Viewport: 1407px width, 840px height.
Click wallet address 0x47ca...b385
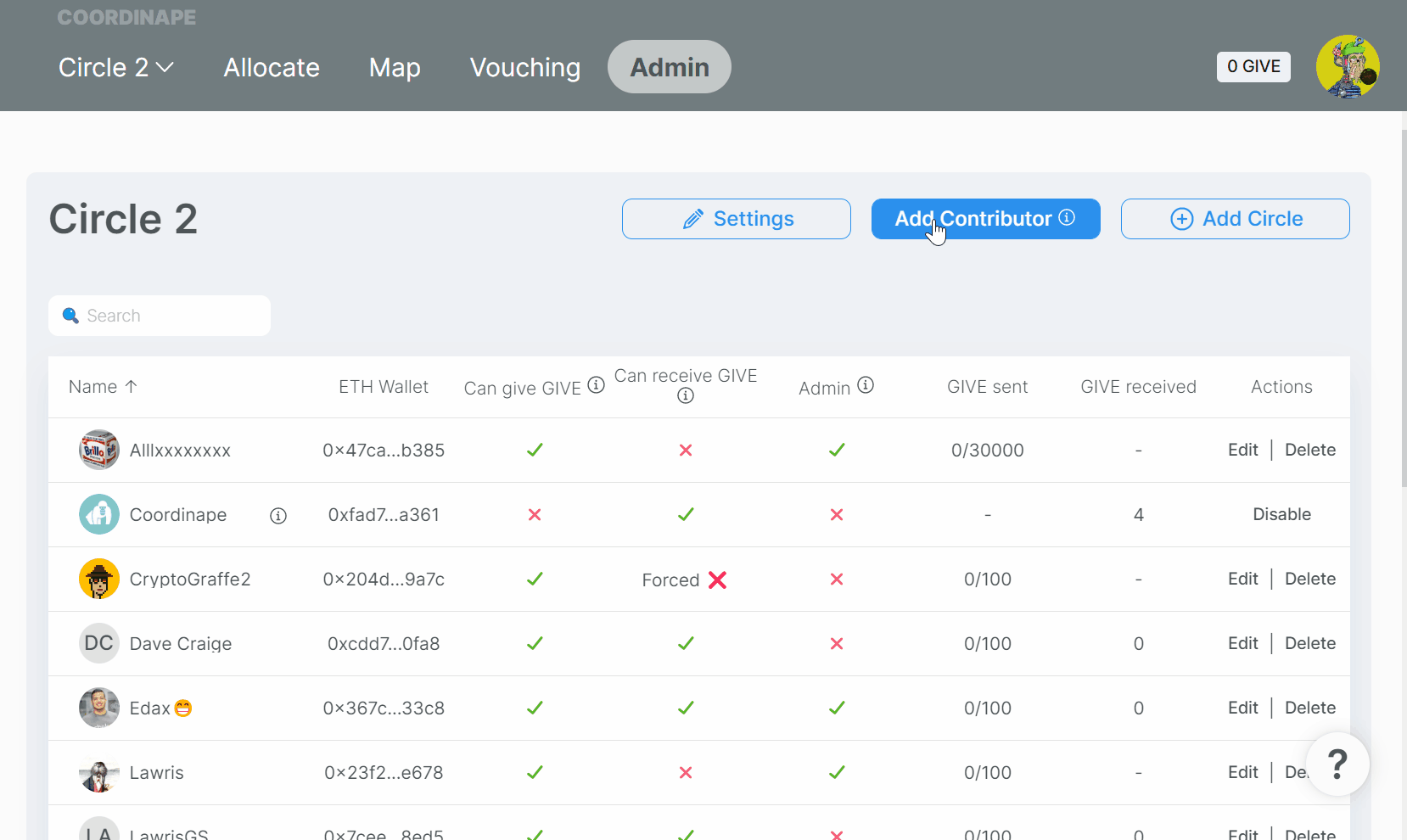coord(384,450)
